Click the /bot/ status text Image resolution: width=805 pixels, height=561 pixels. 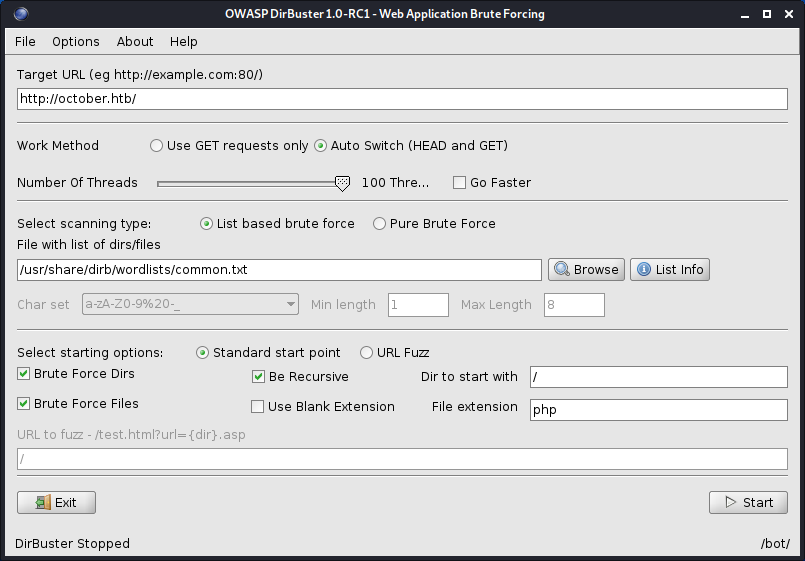point(775,544)
